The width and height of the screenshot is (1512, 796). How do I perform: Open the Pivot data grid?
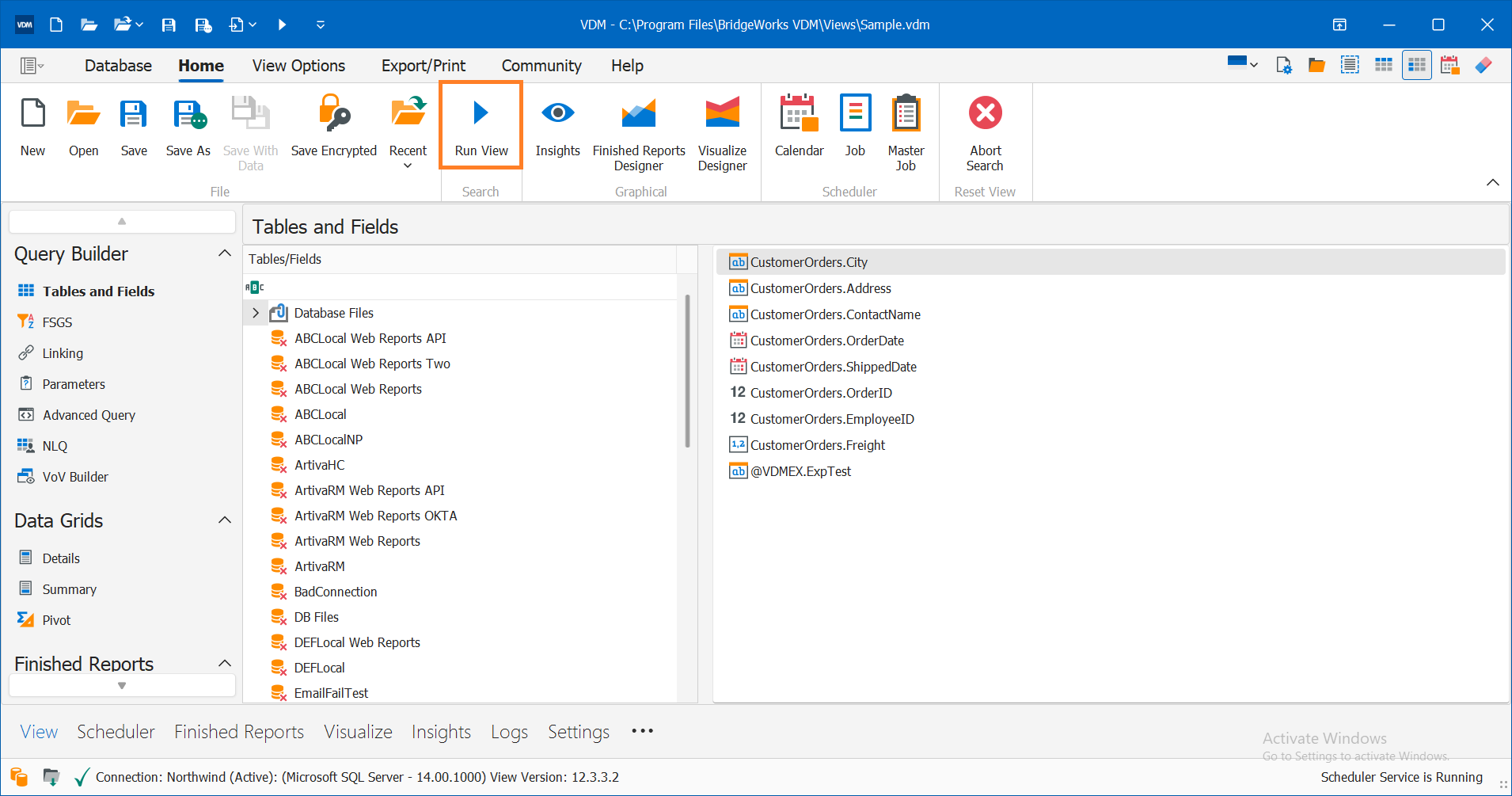tap(44, 620)
